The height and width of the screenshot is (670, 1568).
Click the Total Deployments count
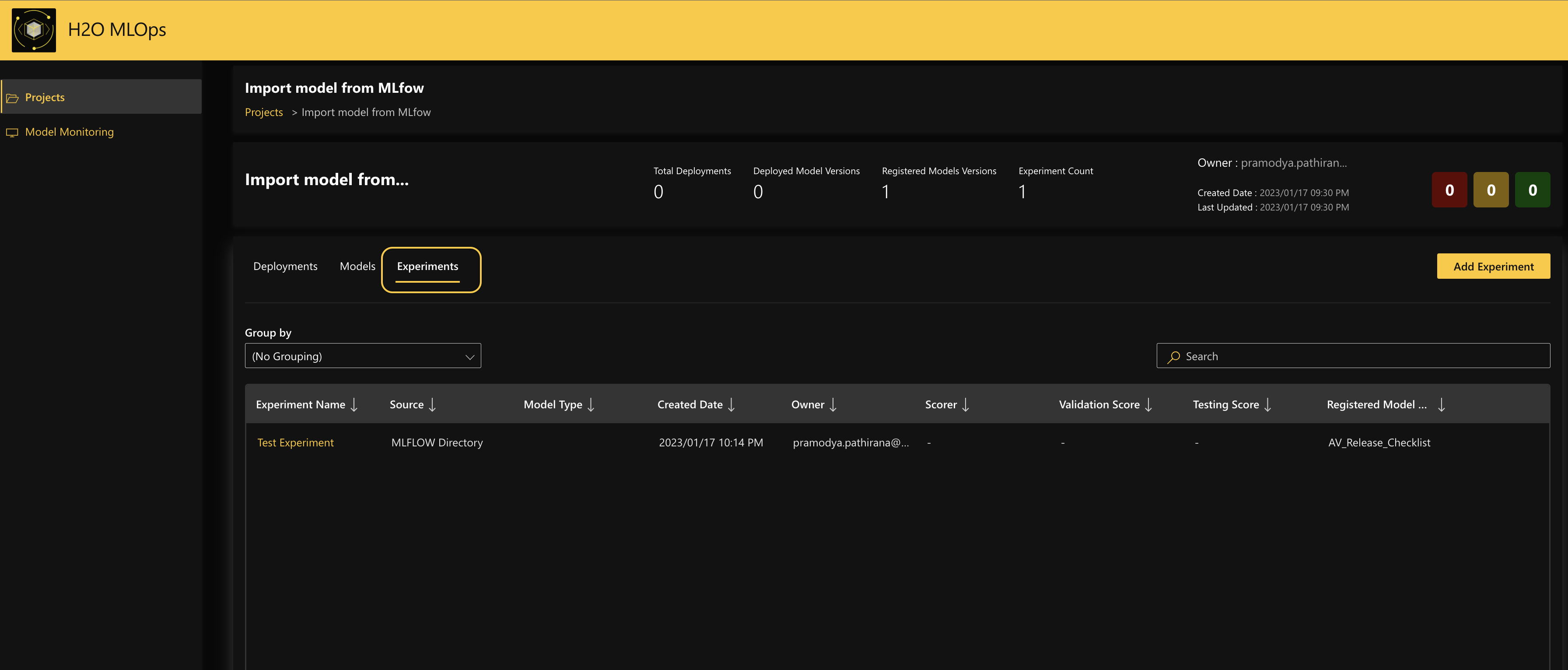point(658,192)
